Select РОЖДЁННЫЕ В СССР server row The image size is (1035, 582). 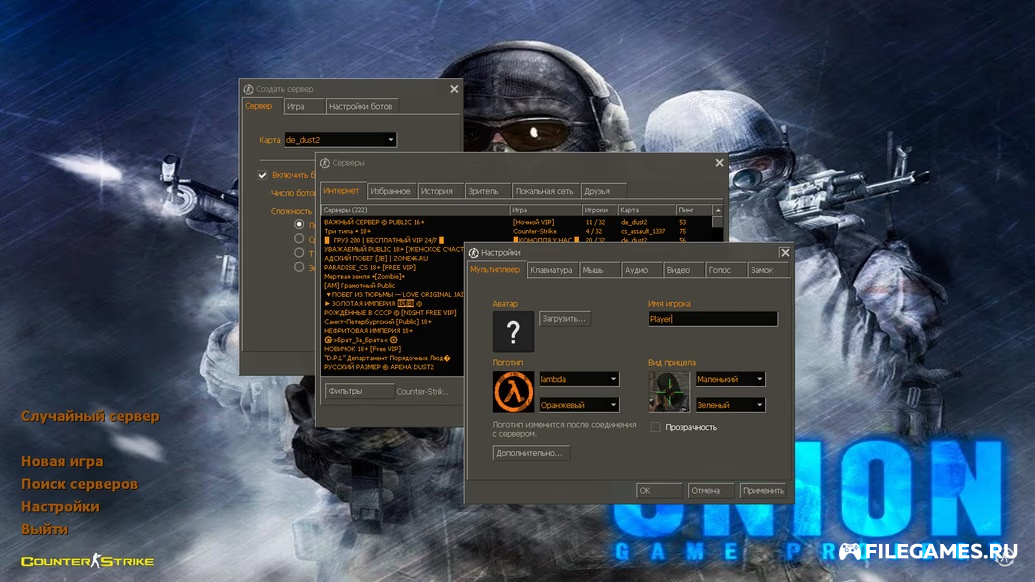coord(393,313)
